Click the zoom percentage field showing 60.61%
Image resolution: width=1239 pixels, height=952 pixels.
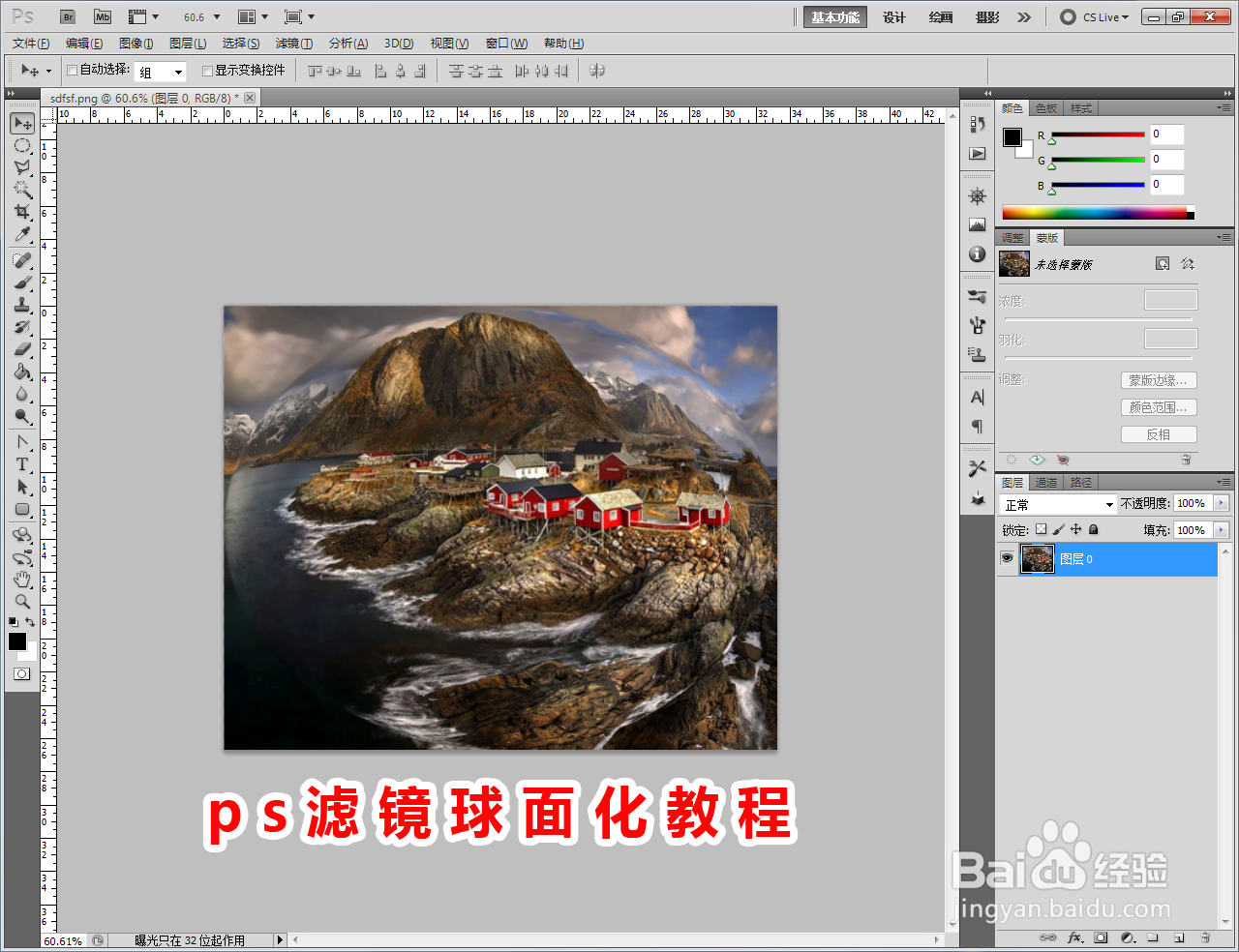60,939
